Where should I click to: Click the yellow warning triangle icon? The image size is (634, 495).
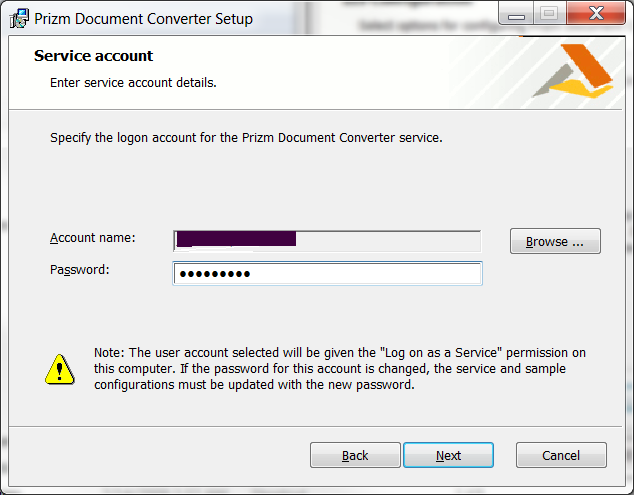coord(60,369)
